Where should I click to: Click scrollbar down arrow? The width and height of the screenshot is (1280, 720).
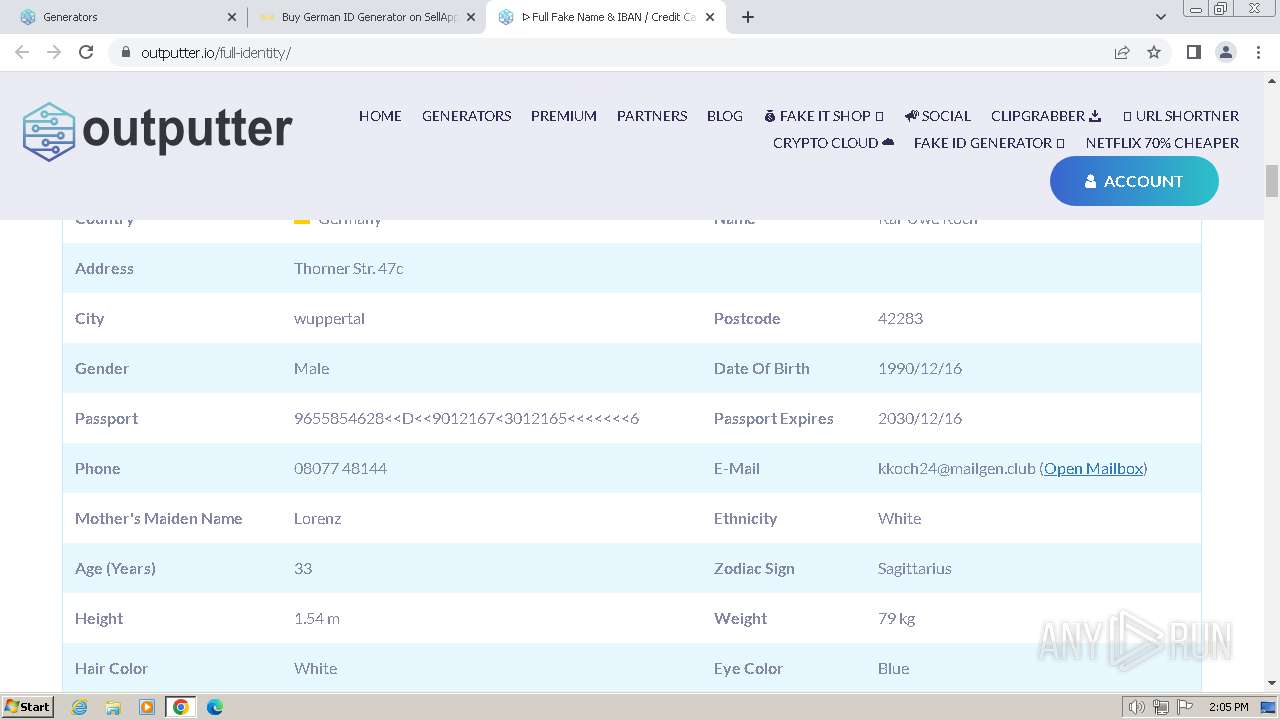(1272, 683)
